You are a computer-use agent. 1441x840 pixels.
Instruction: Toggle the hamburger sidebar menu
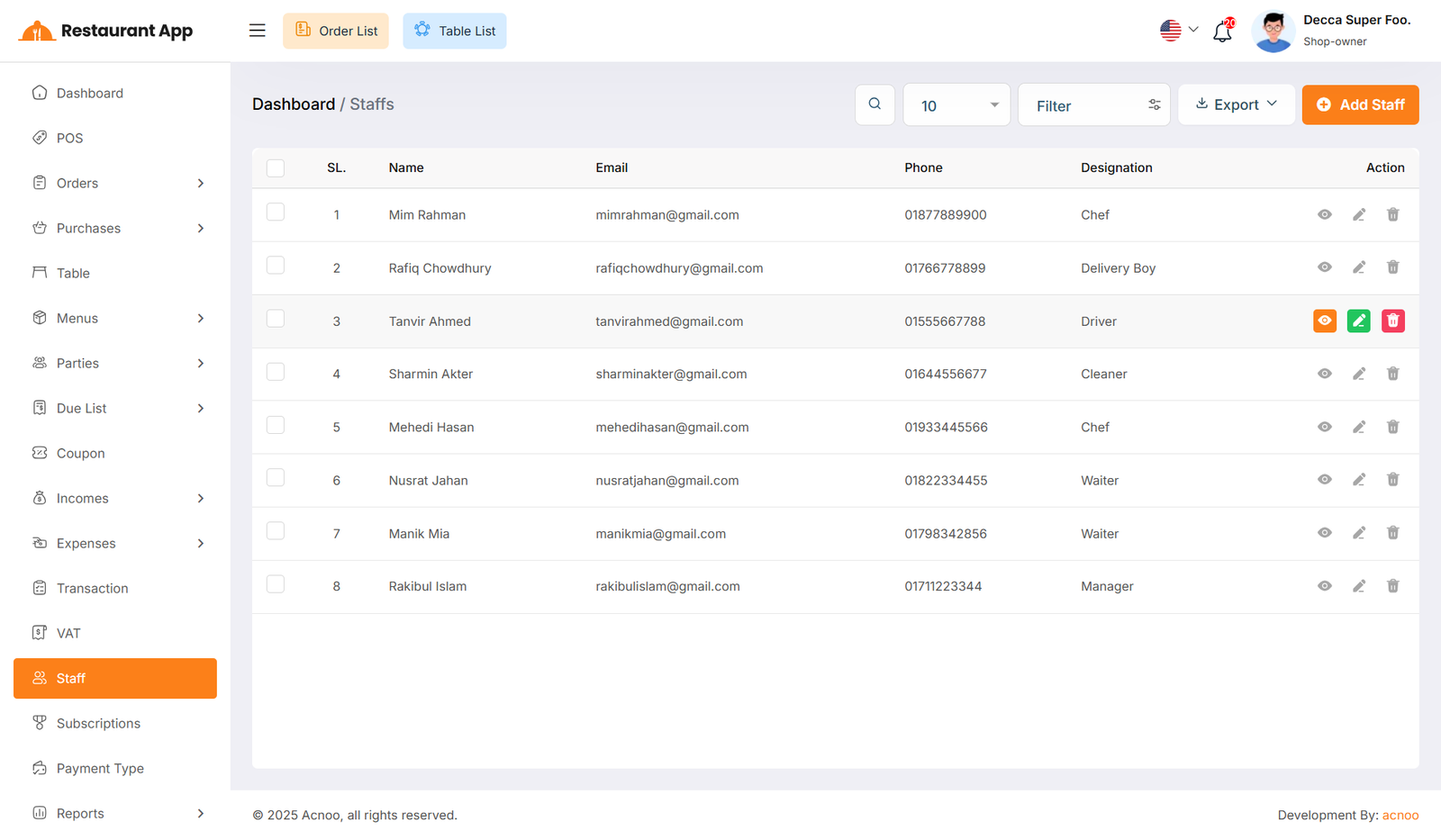(258, 31)
